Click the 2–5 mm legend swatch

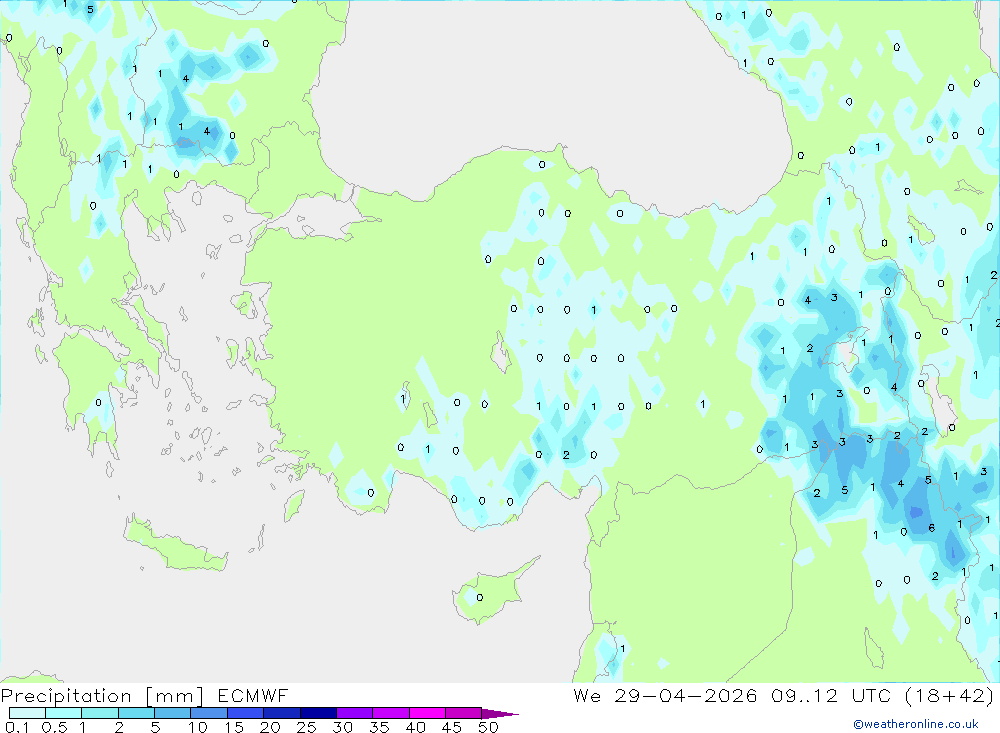[136, 713]
